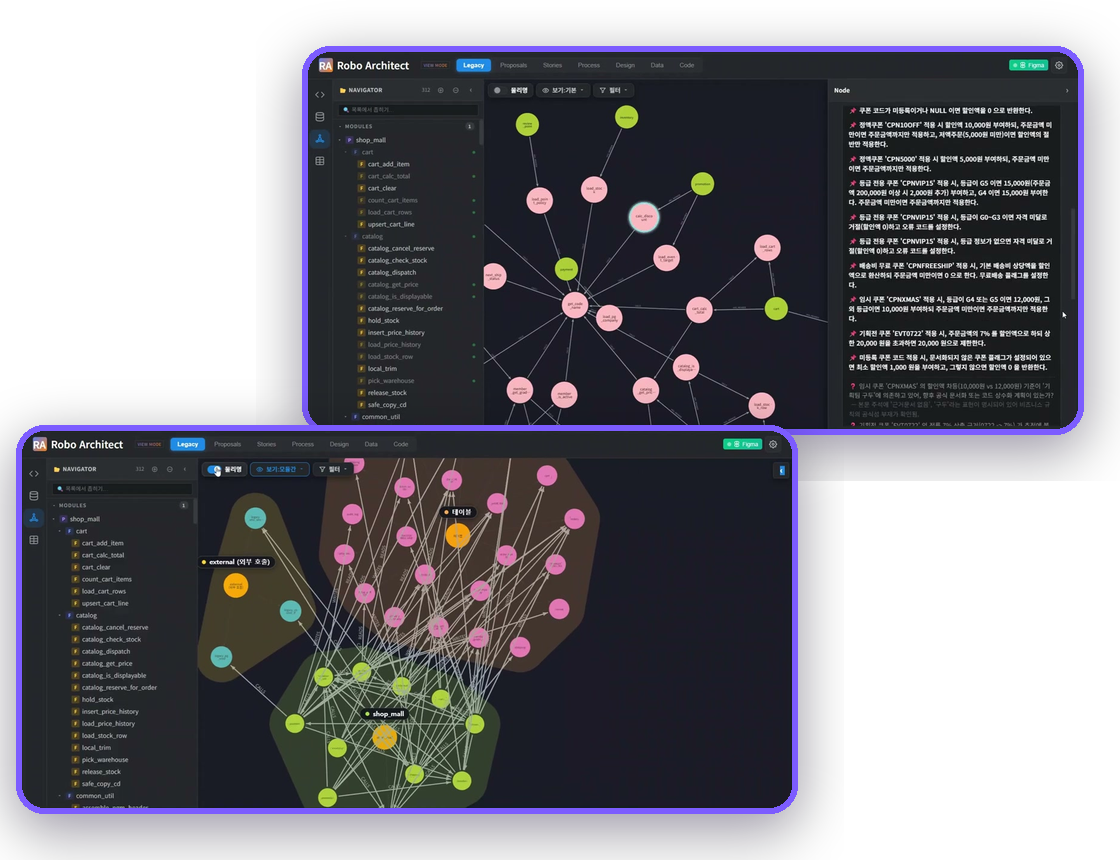The height and width of the screenshot is (860, 1120).
Task: Collapse cart folder arrow in top window tree
Action: tap(346, 152)
